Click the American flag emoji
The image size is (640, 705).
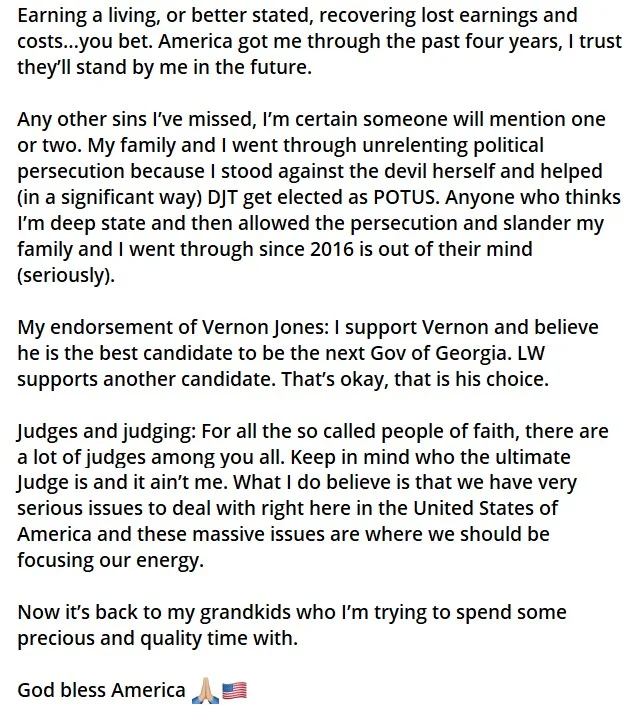(x=233, y=690)
